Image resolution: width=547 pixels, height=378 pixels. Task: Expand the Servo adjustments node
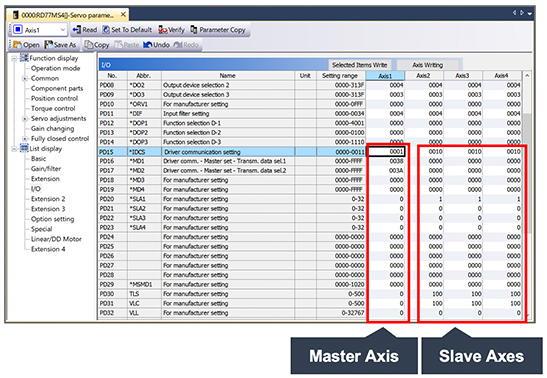click(25, 119)
